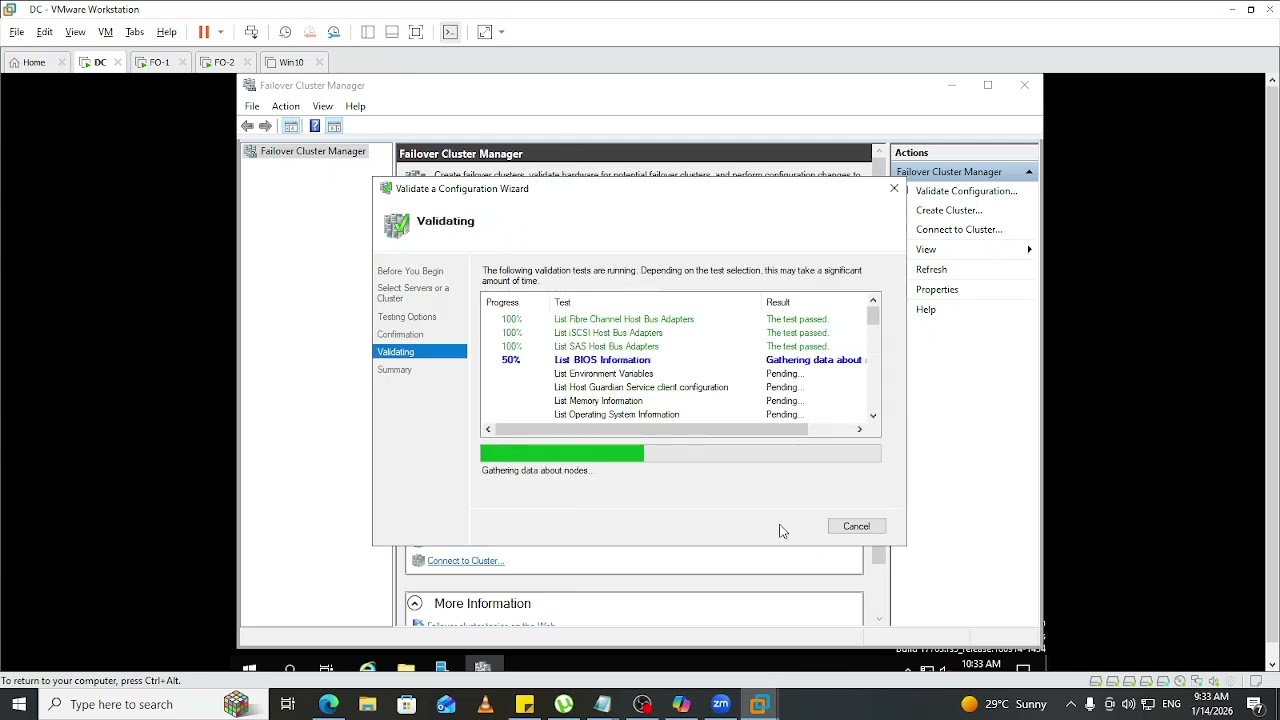Click Properties in Actions pane
Viewport: 1280px width, 720px height.
click(937, 290)
